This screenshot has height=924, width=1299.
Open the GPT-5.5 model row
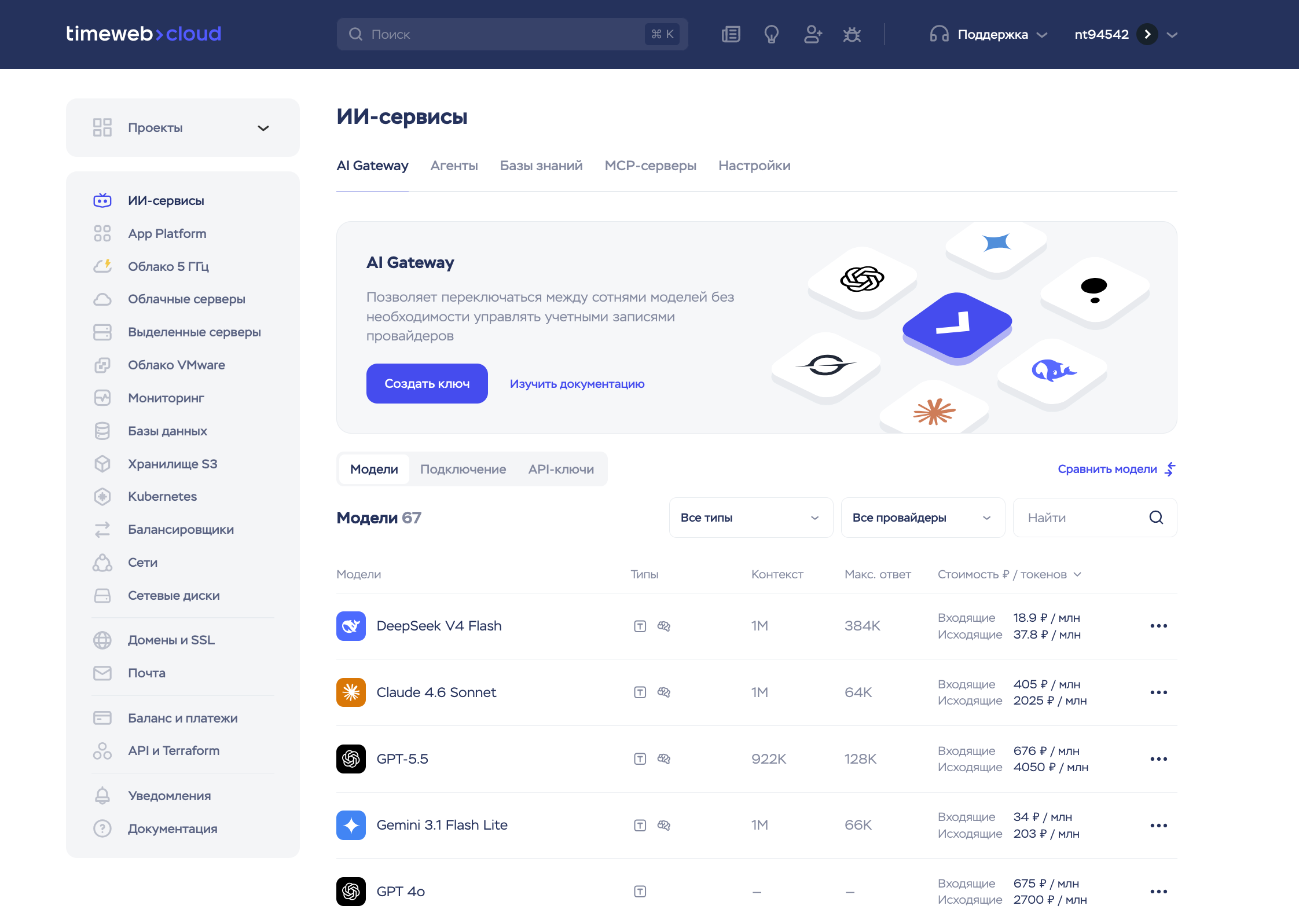point(757,759)
